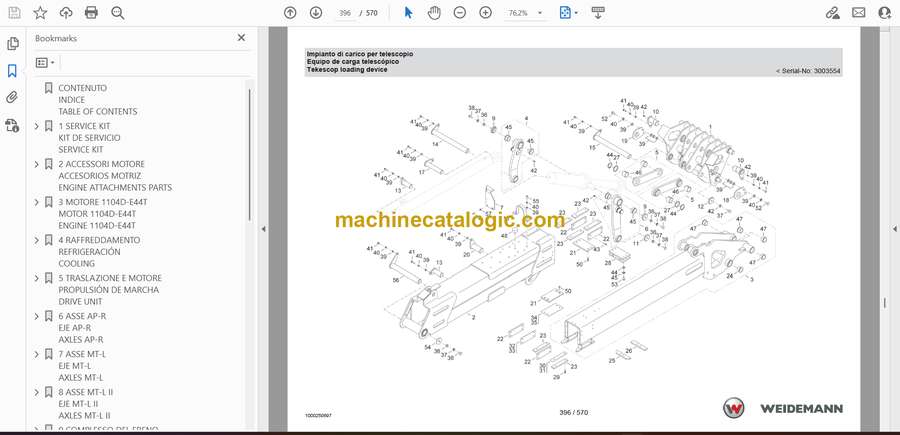Print the document using the printer icon
Viewport: 900px width, 435px height.
(x=92, y=13)
